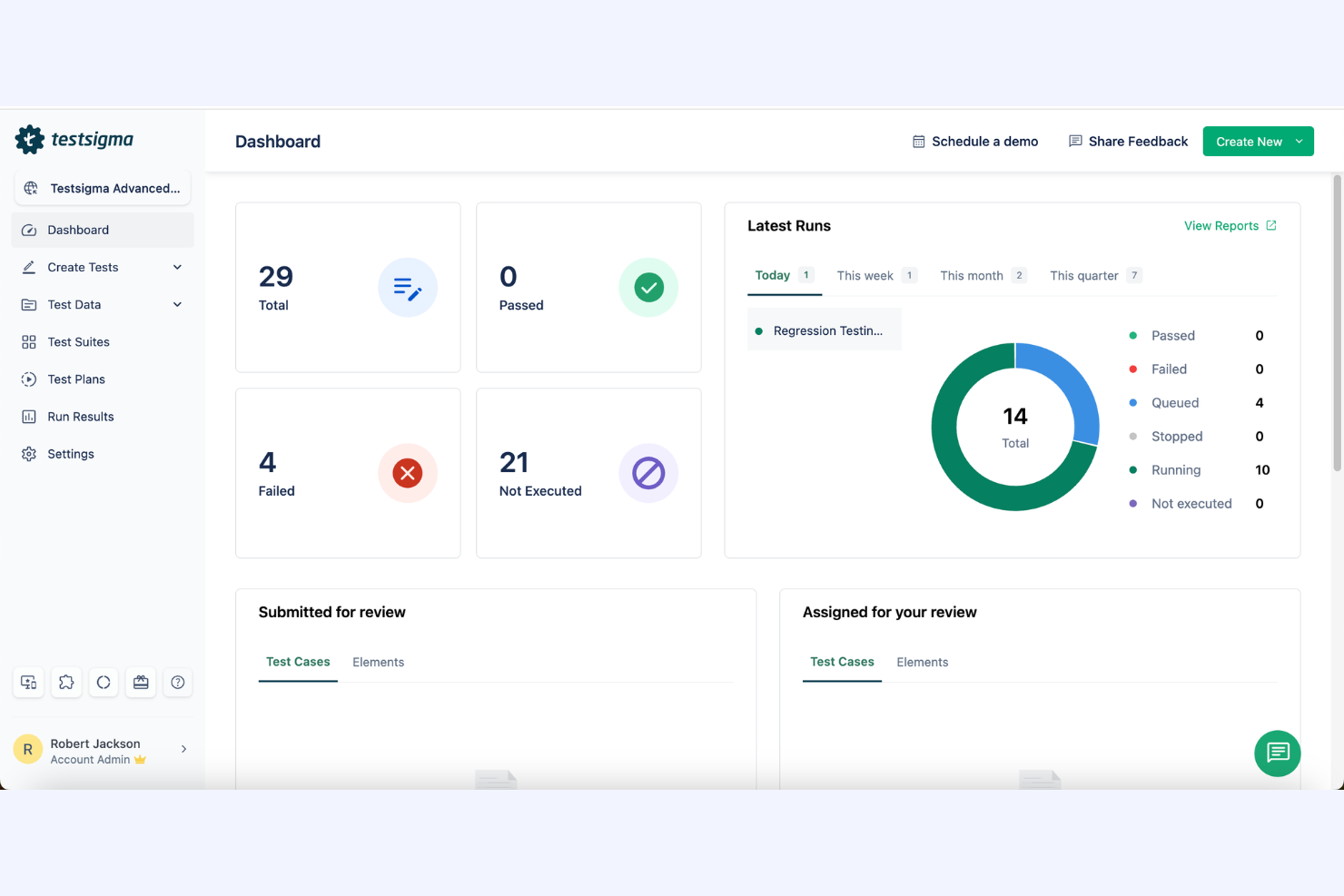Open the help question-mark icon
Image resolution: width=1344 pixels, height=896 pixels.
[177, 682]
